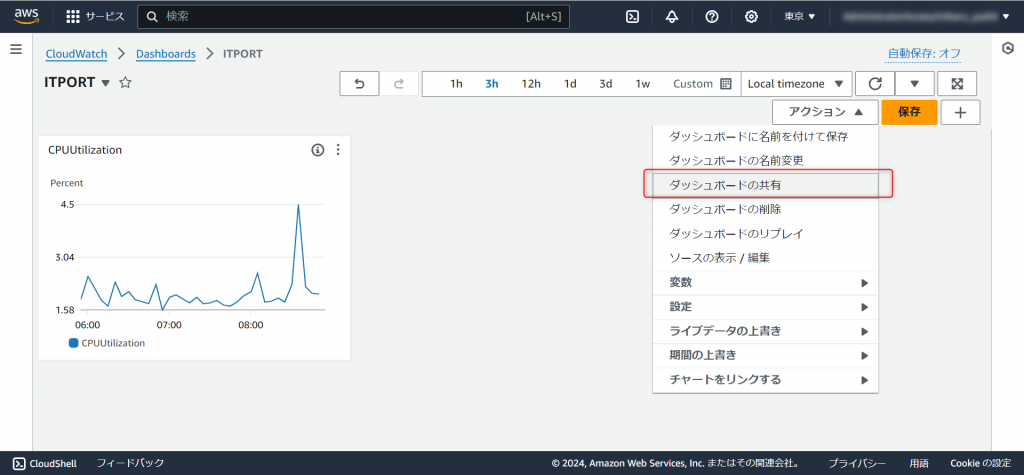This screenshot has height=475, width=1024.
Task: Click the 08:00 axis label
Action: 251,325
